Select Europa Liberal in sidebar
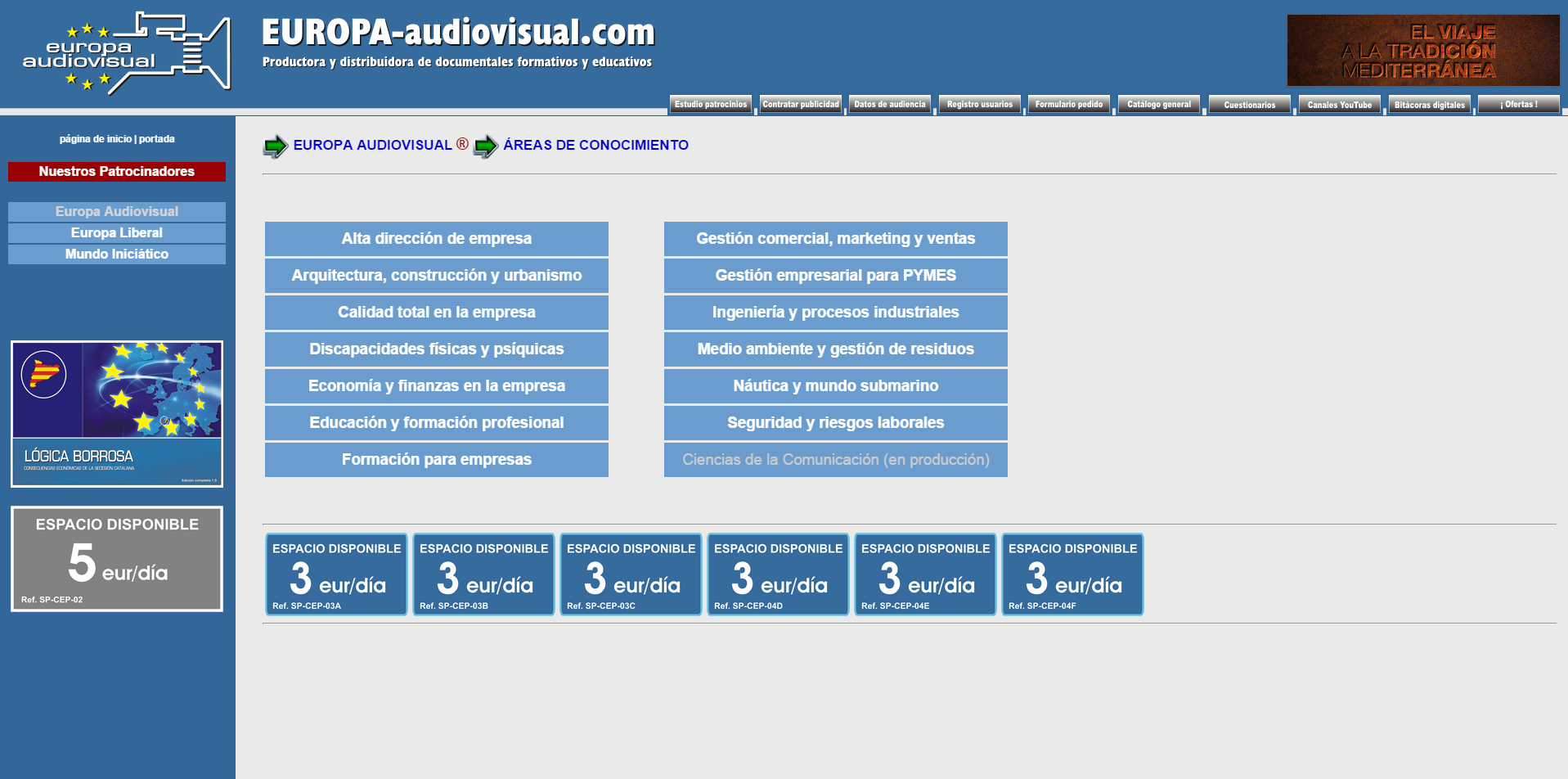 [117, 233]
